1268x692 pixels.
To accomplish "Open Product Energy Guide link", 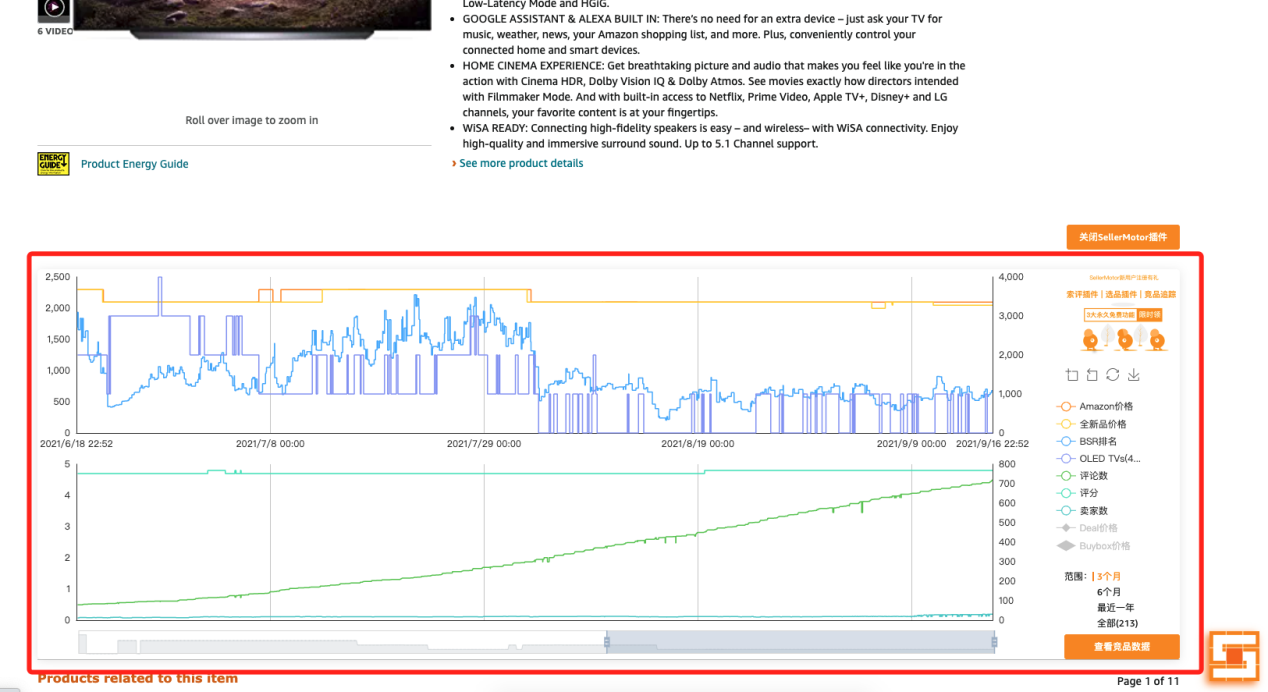I will coord(134,164).
